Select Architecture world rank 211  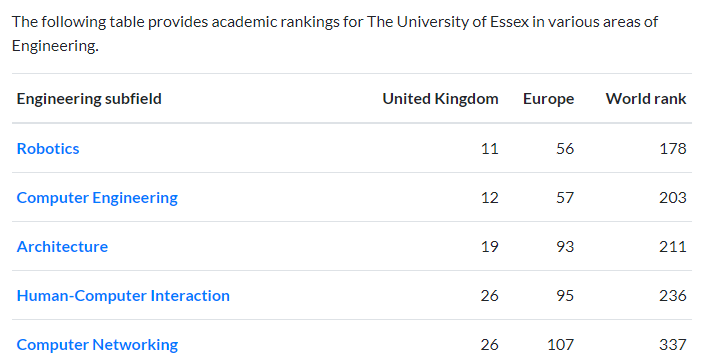pos(673,247)
